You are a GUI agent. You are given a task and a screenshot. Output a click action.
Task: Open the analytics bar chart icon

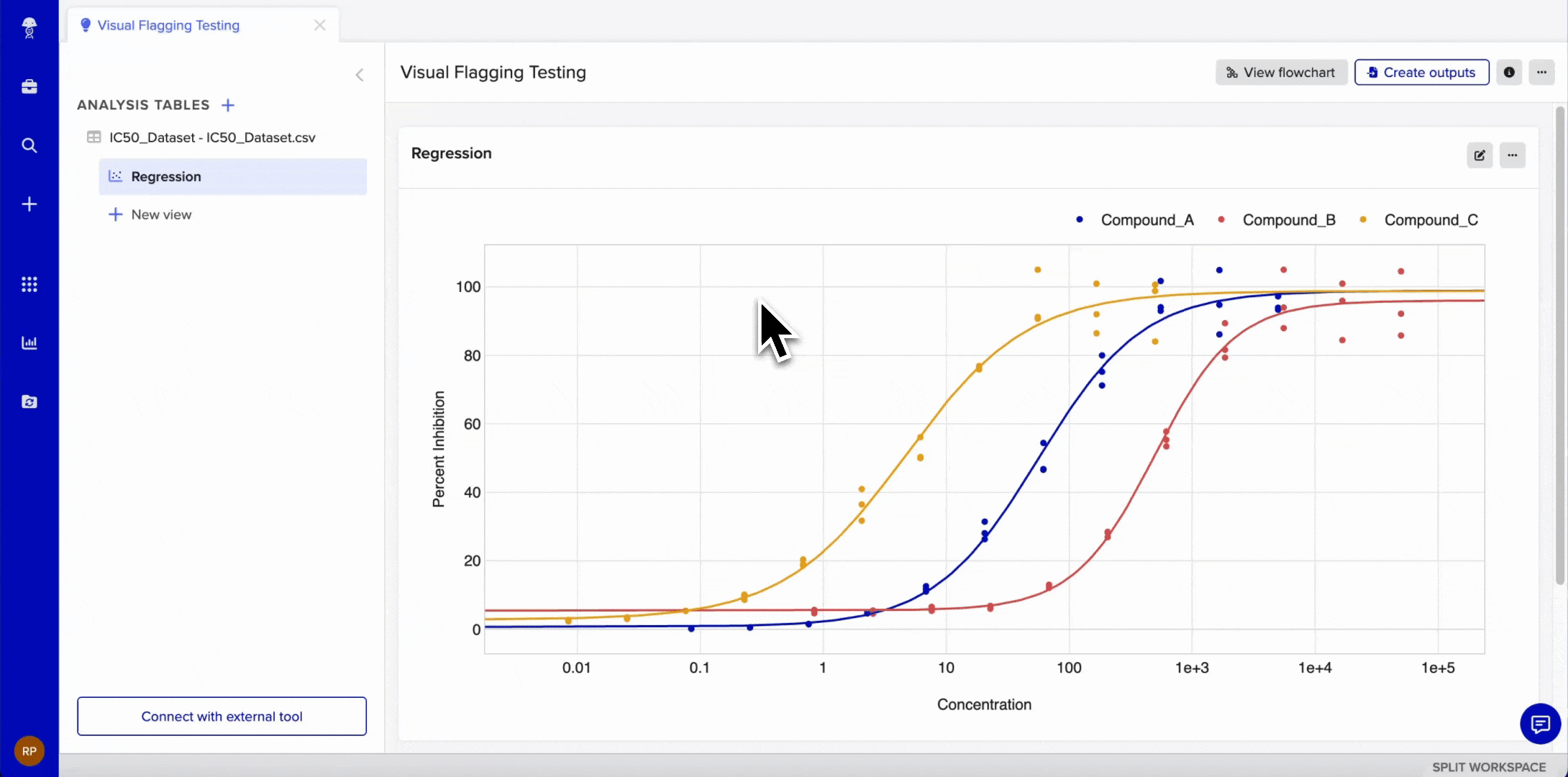tap(29, 342)
